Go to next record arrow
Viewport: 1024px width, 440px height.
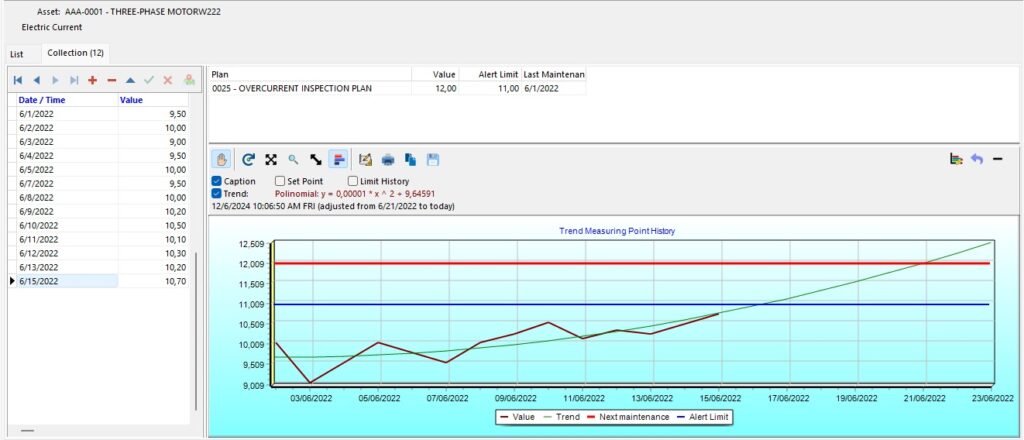tap(56, 80)
